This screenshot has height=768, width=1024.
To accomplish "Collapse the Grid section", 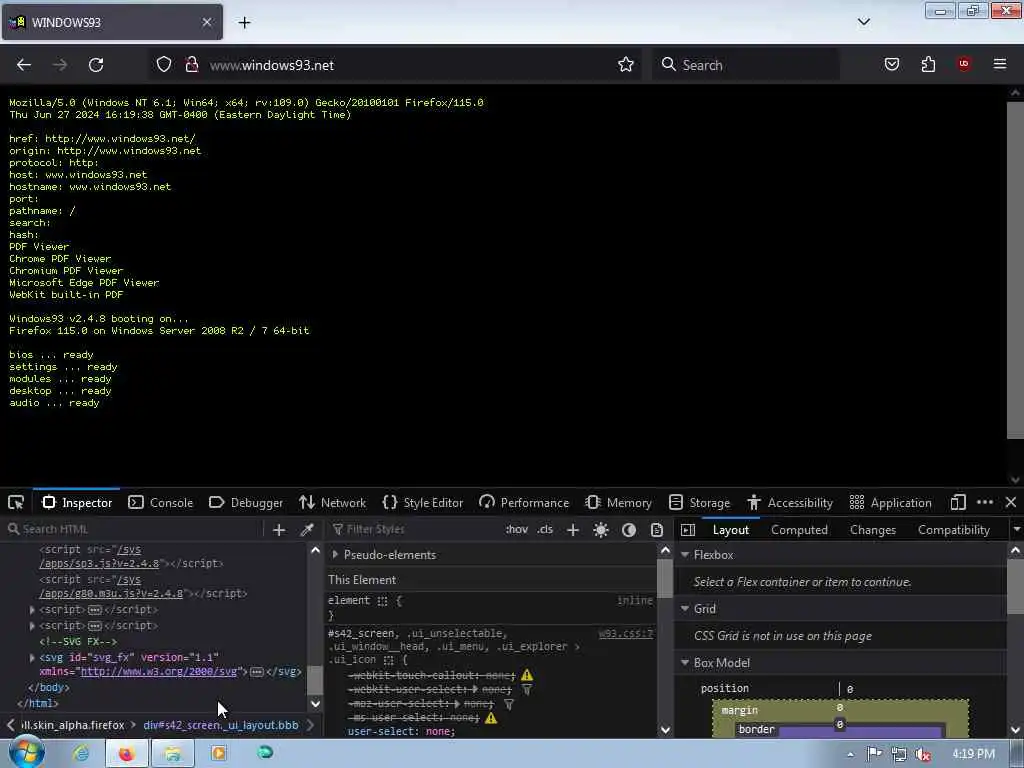I will (685, 609).
